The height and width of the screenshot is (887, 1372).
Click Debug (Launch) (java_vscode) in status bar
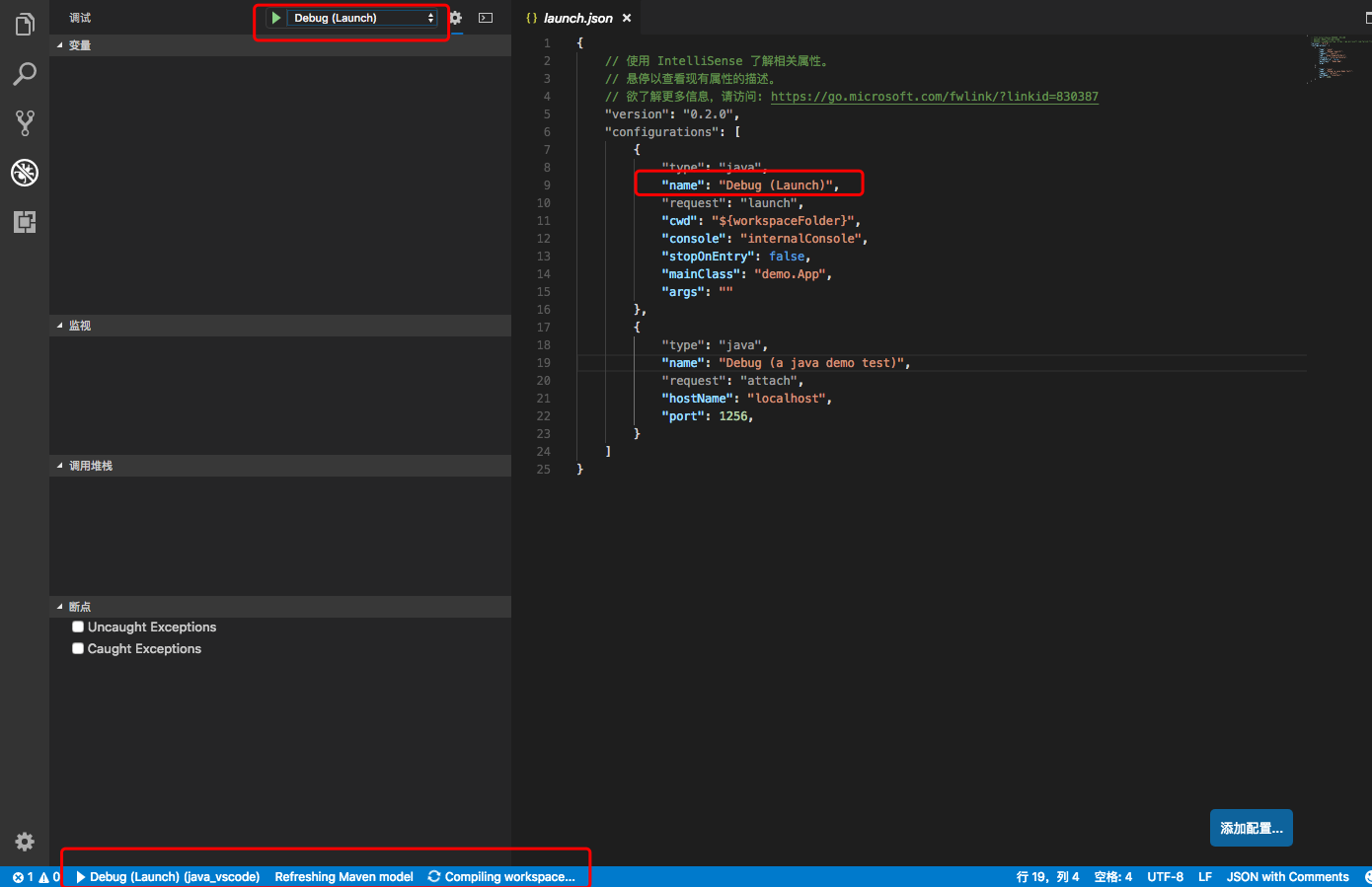point(168,877)
